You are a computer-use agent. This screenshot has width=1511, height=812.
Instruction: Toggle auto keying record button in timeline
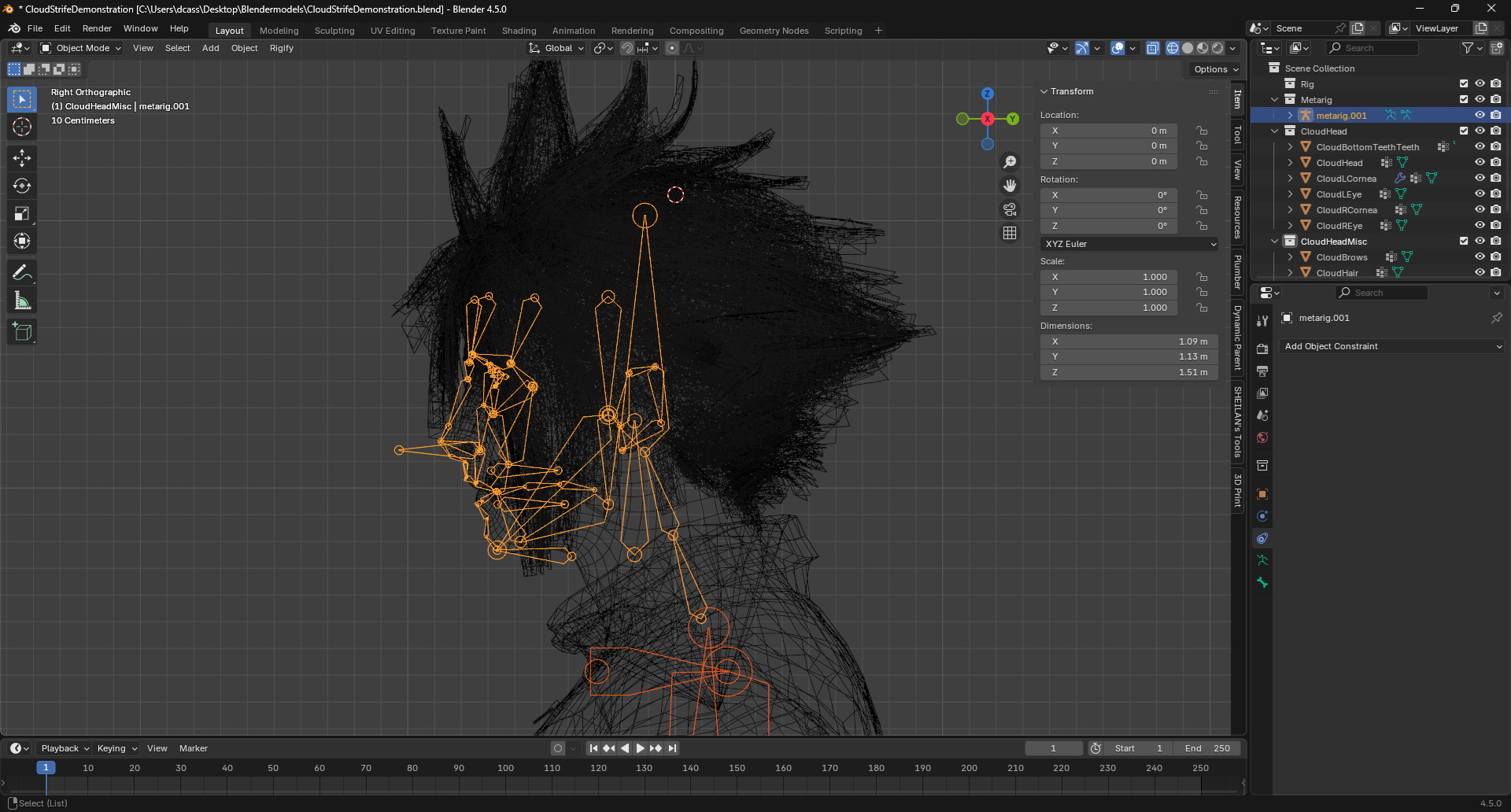[558, 748]
